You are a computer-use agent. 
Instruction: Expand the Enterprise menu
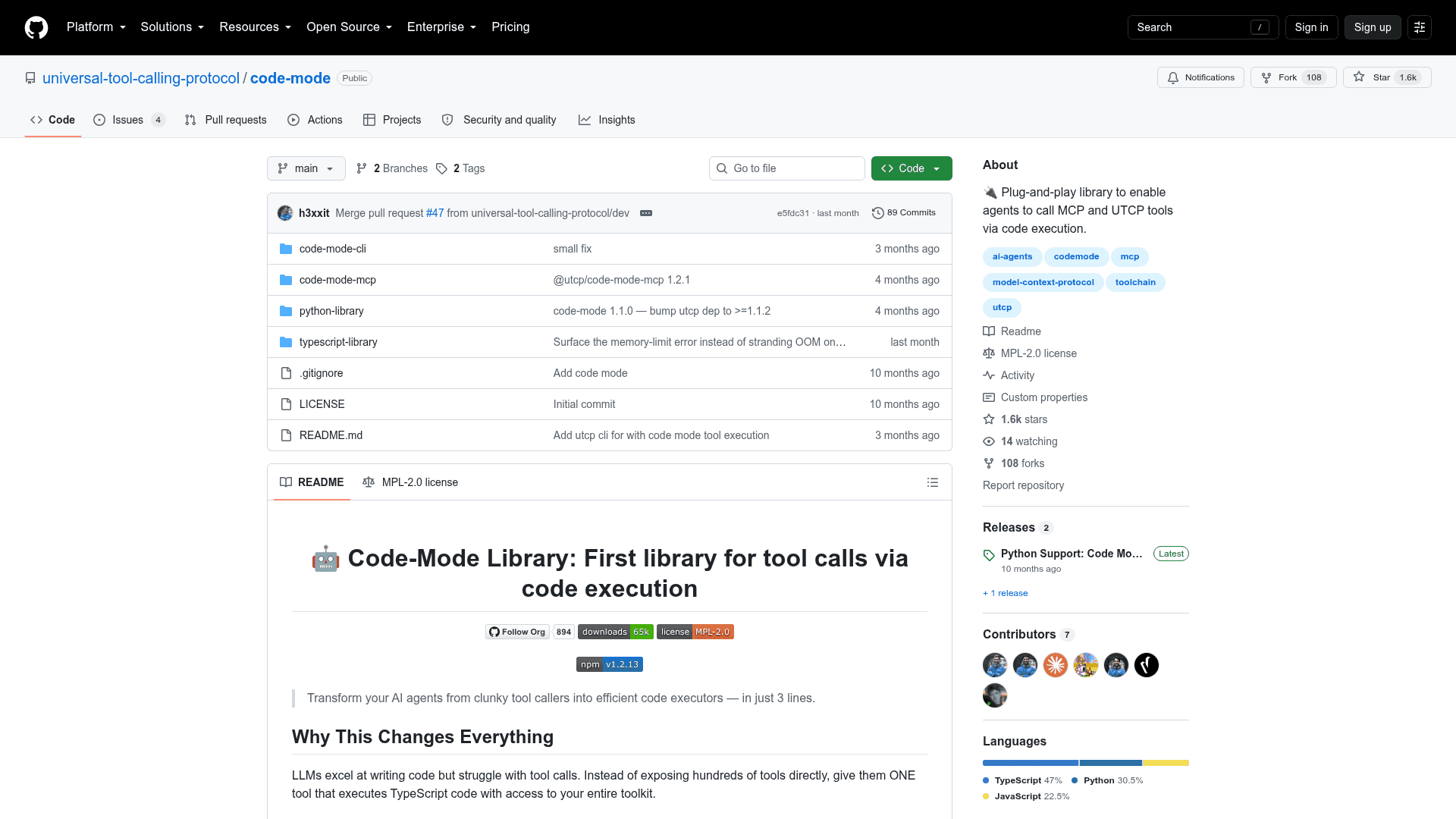(x=441, y=27)
